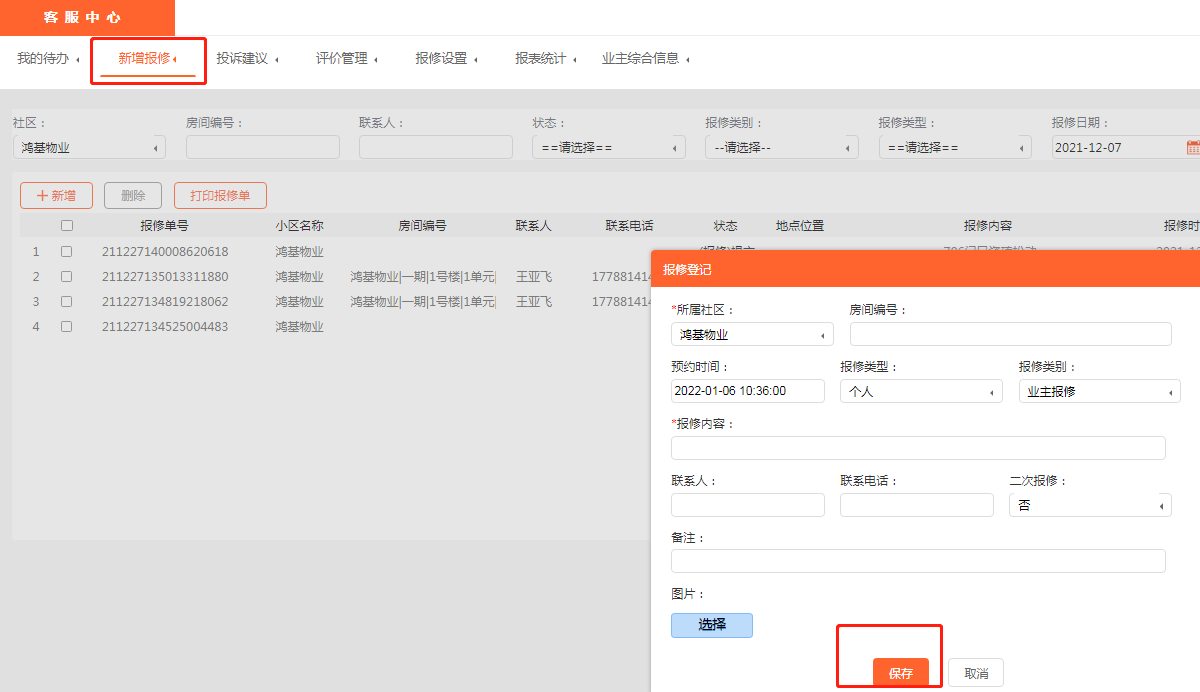Click the 联系电话 field in dialog
This screenshot has width=1200, height=692.
pos(916,506)
